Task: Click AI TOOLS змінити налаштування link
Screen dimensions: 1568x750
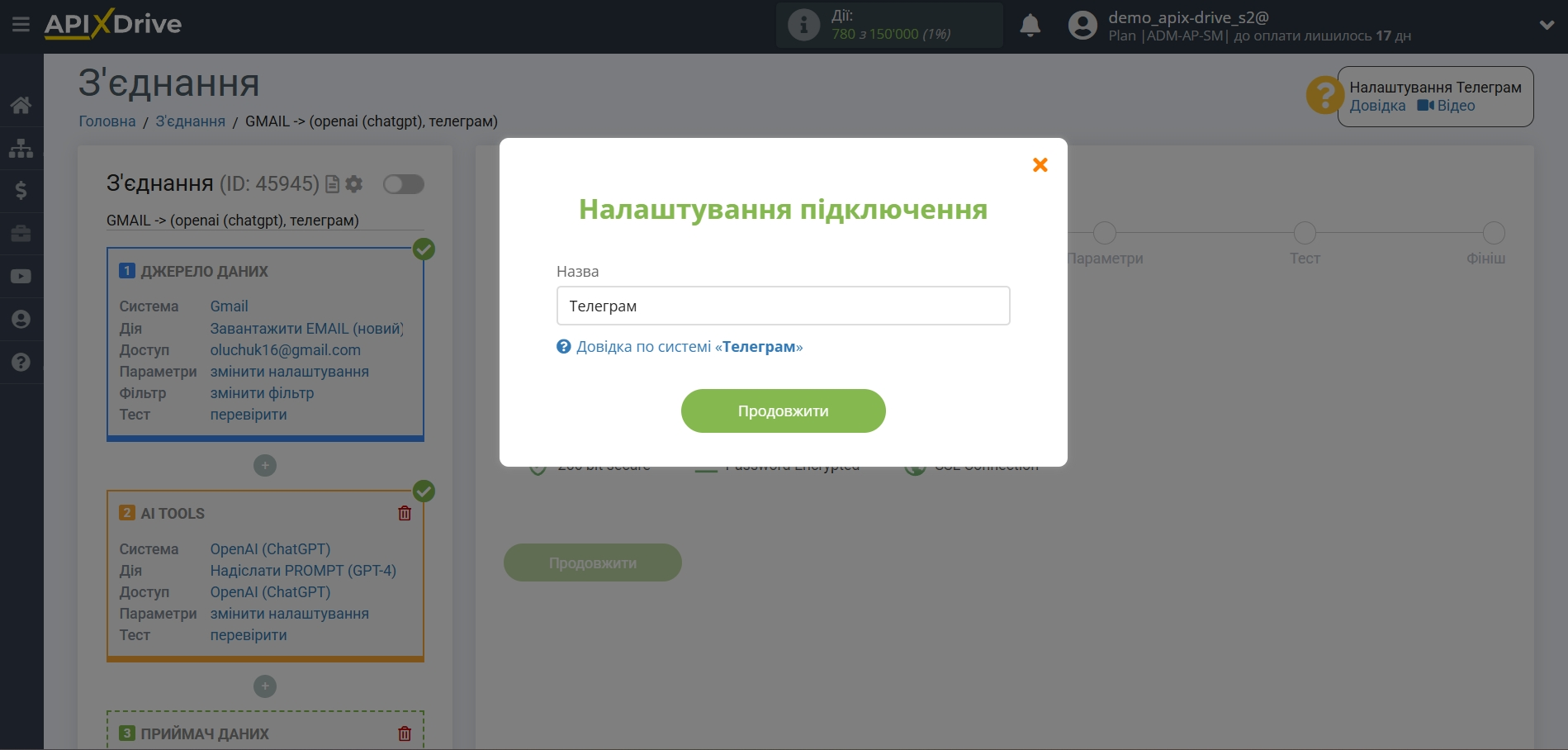Action: pyautogui.click(x=290, y=614)
